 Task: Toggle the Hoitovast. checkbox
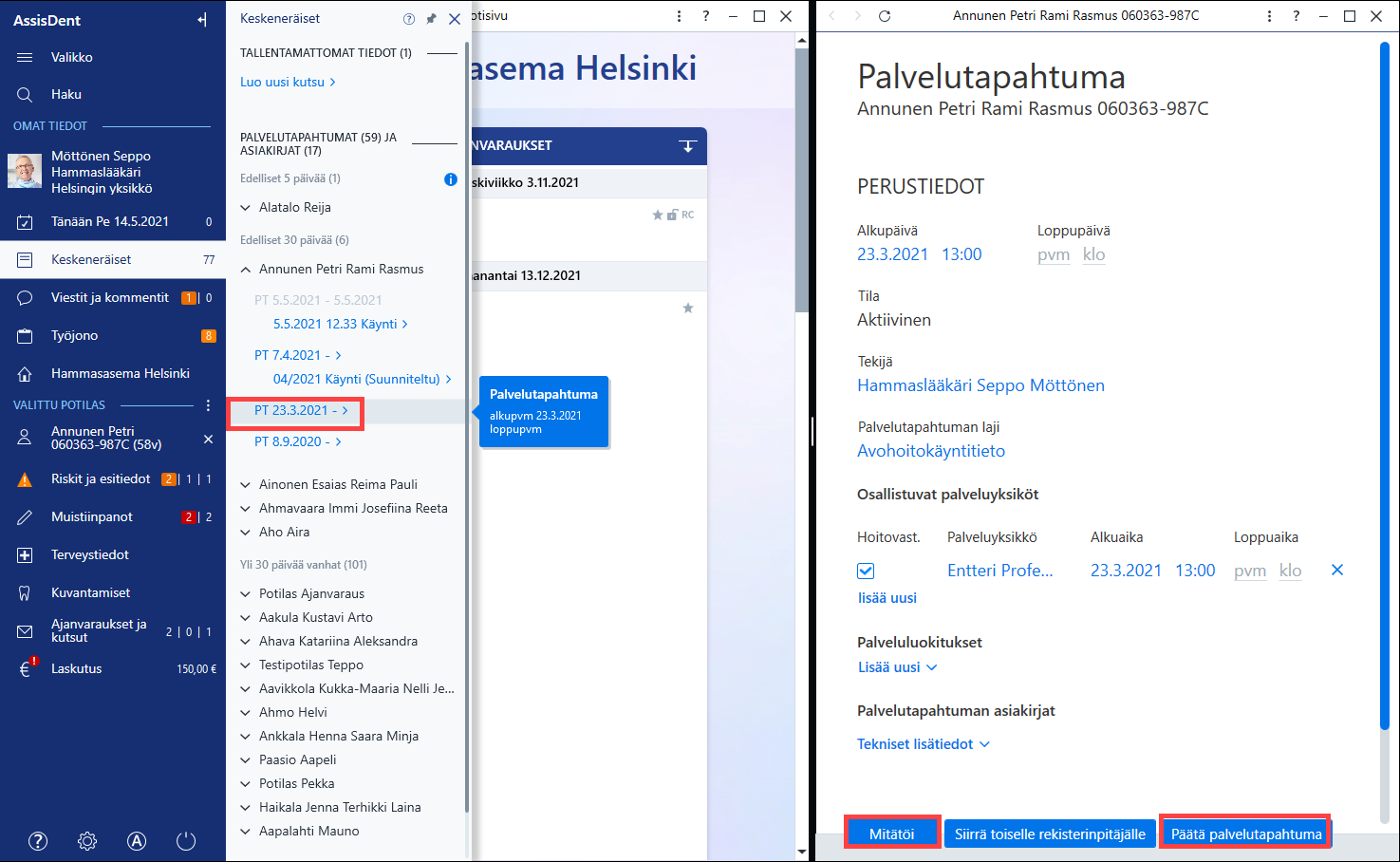(866, 572)
